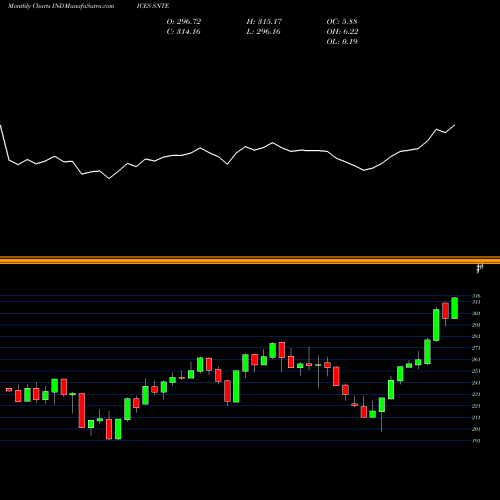Click the 271 price axis label
The width and height of the screenshot is (500, 500).
pyautogui.click(x=476, y=348)
